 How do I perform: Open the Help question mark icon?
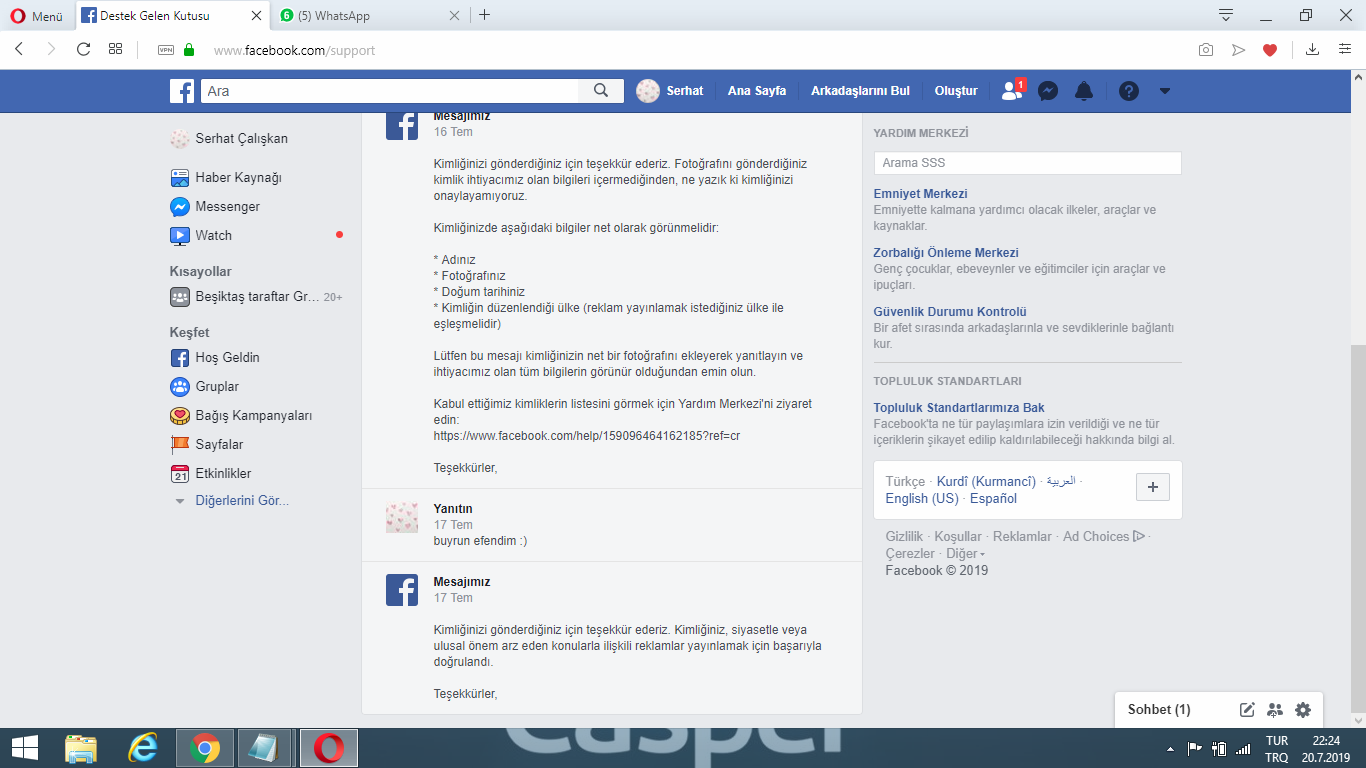click(1129, 91)
